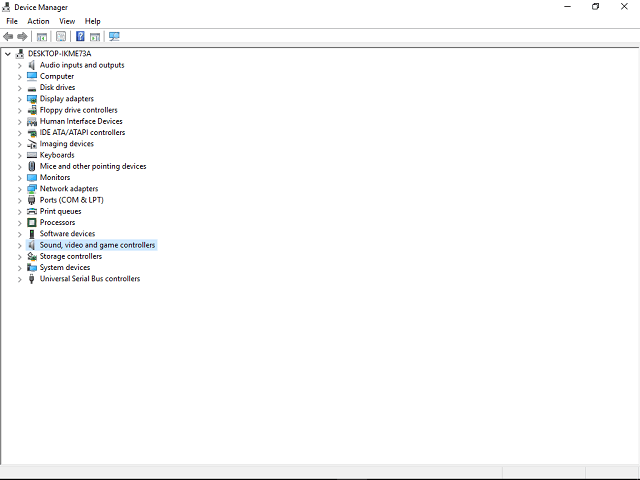Expand the Imaging devices chevron

[19, 144]
